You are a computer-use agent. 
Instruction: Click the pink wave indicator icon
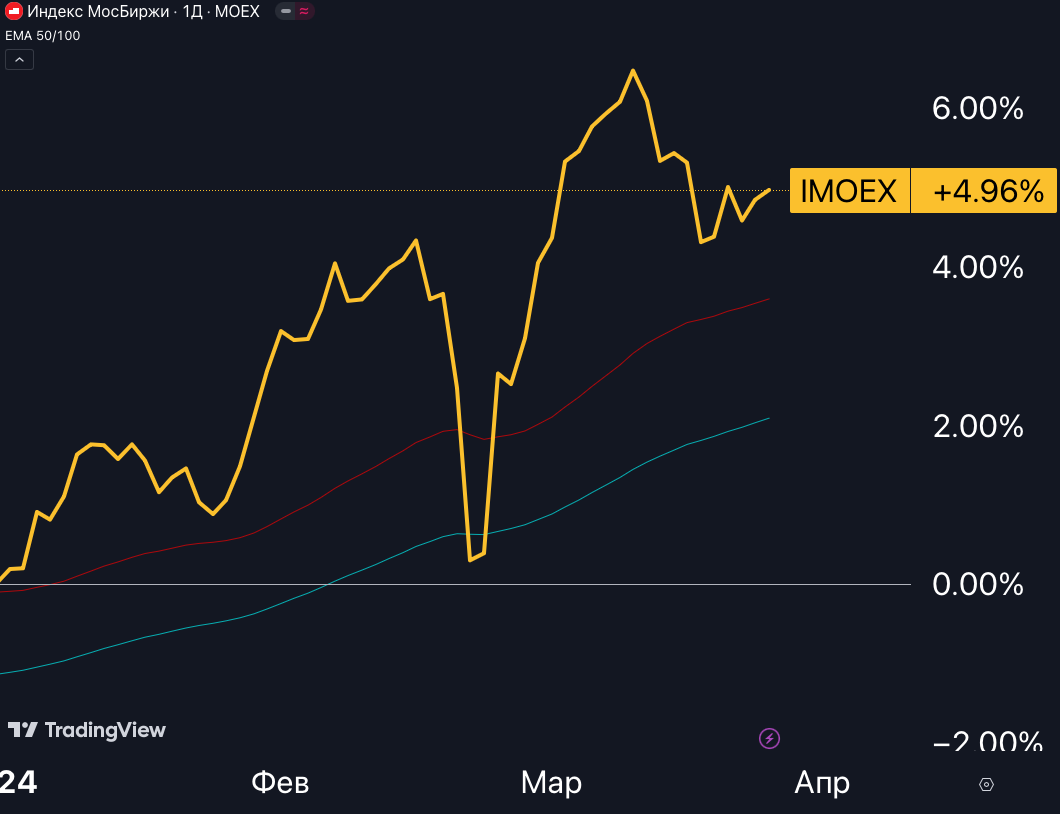(304, 12)
